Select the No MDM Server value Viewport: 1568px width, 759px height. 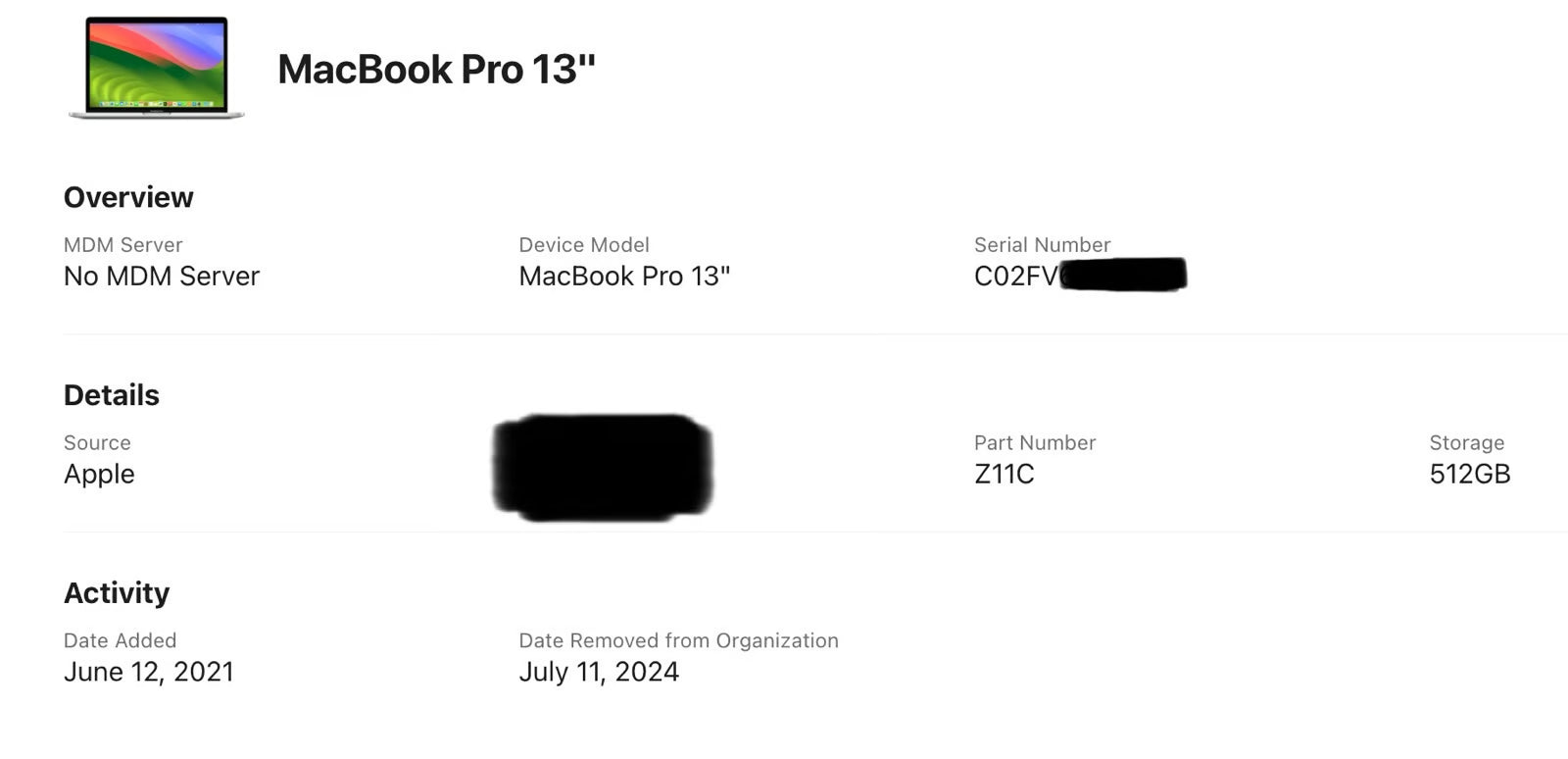[x=161, y=276]
